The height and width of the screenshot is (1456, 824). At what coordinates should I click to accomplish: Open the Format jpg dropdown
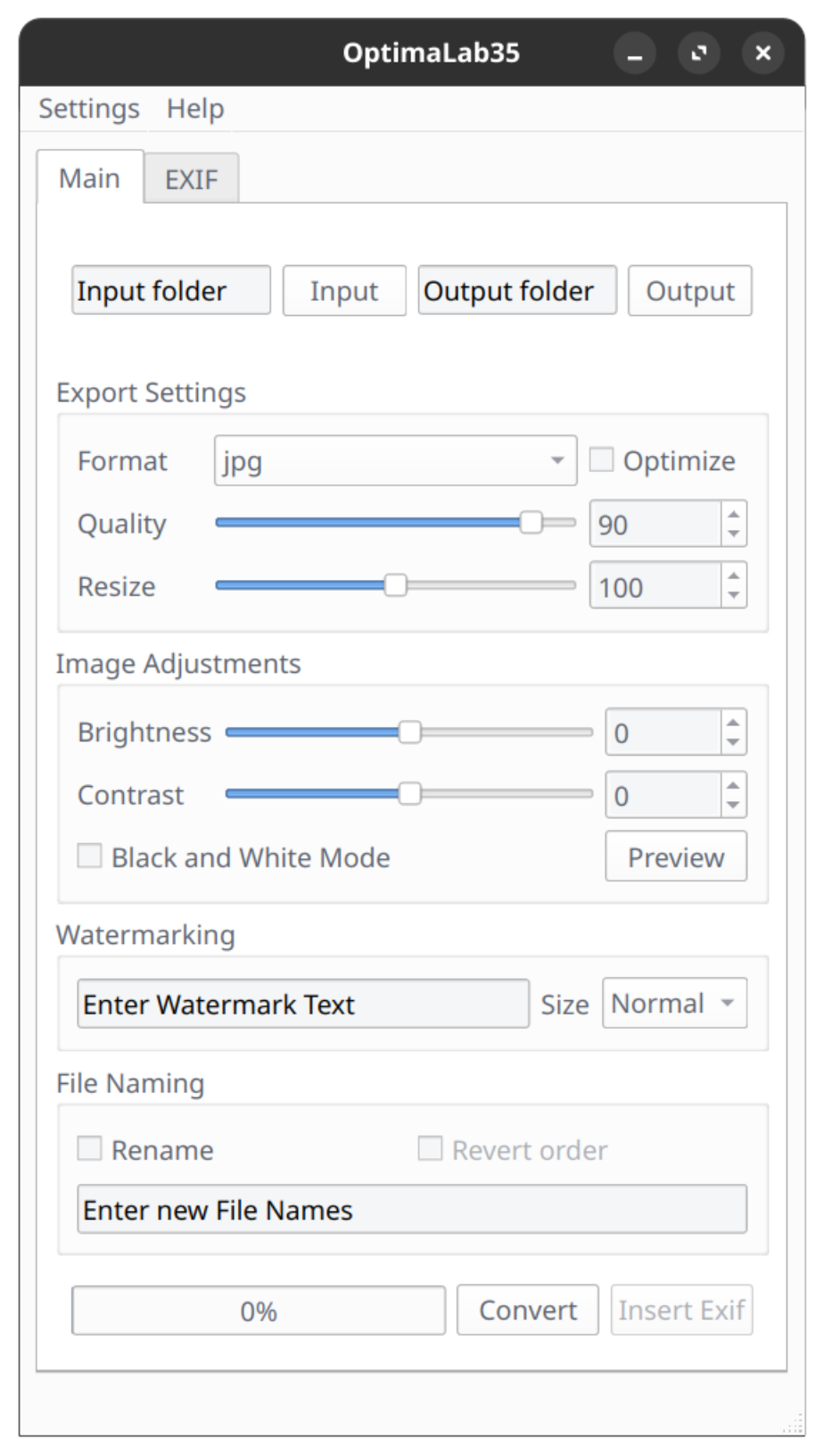tap(395, 461)
